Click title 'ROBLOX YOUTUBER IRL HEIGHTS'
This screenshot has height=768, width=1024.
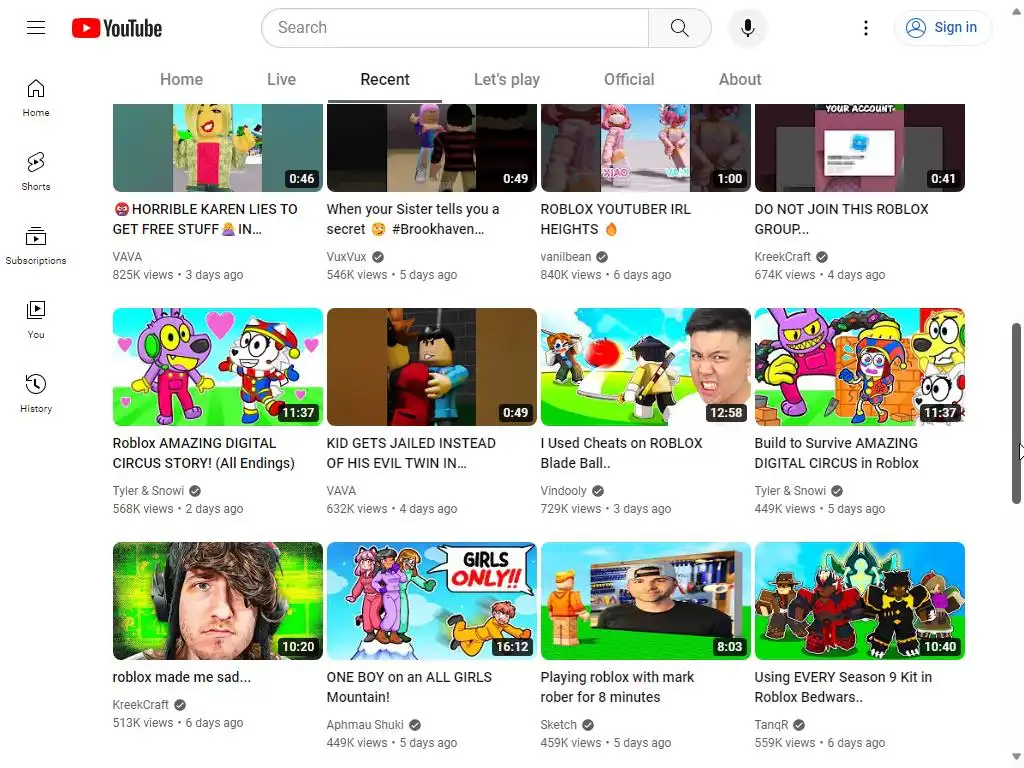click(x=615, y=219)
